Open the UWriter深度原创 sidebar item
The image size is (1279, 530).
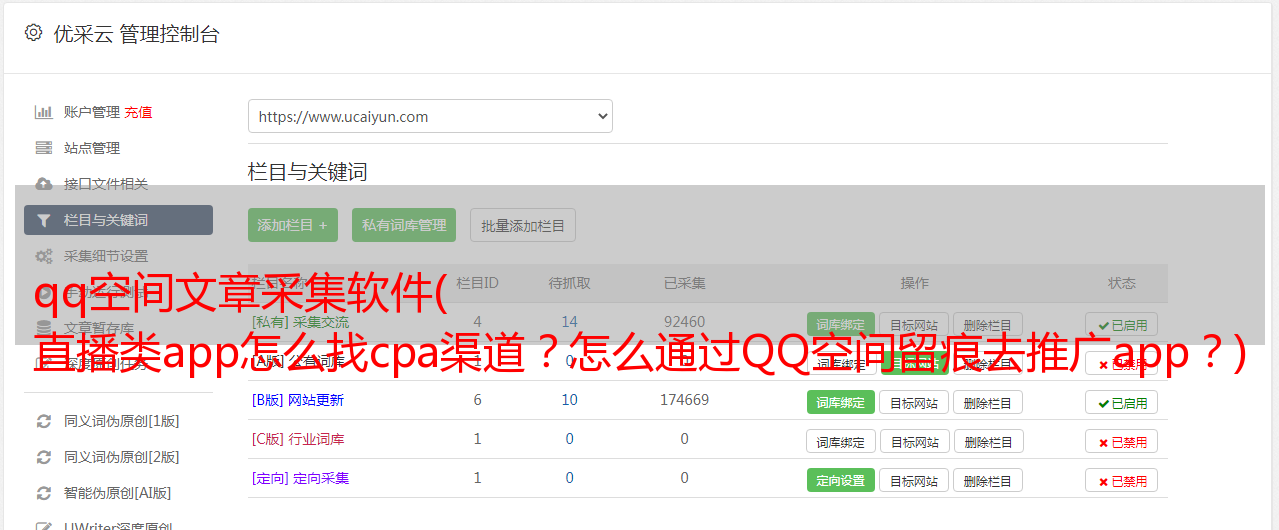click(x=118, y=526)
